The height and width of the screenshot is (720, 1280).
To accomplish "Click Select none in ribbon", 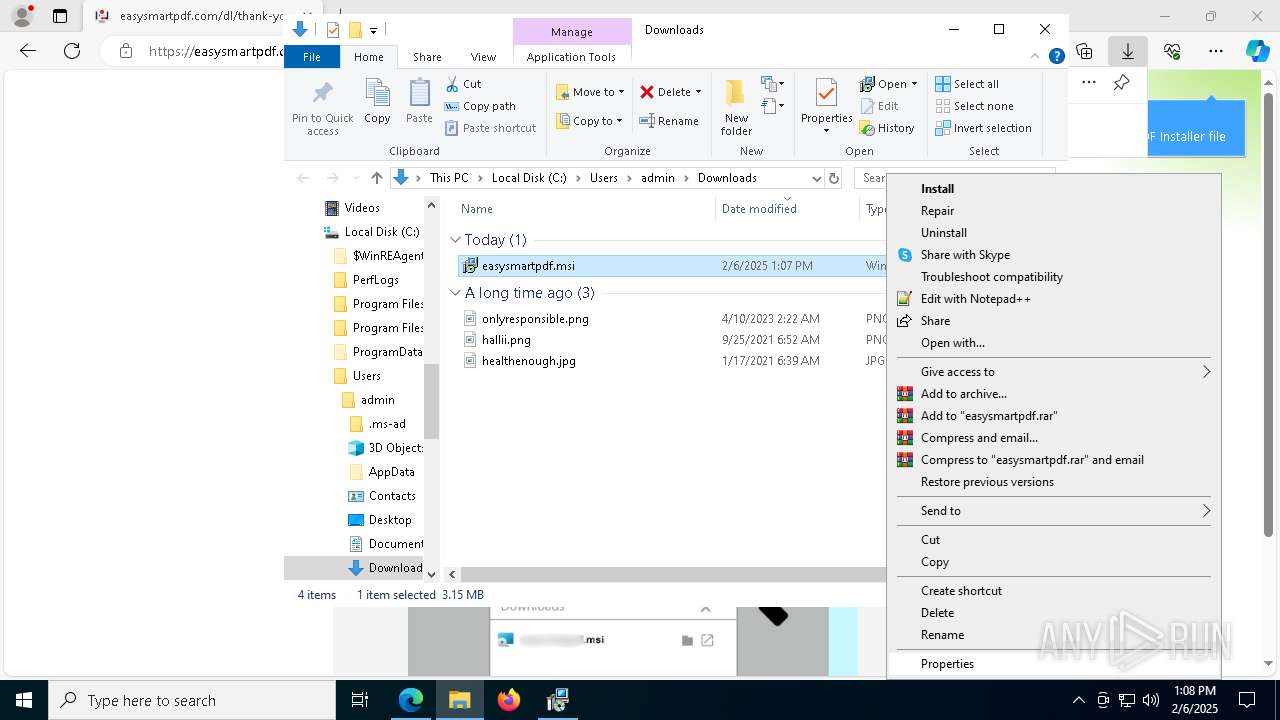I will 974,106.
